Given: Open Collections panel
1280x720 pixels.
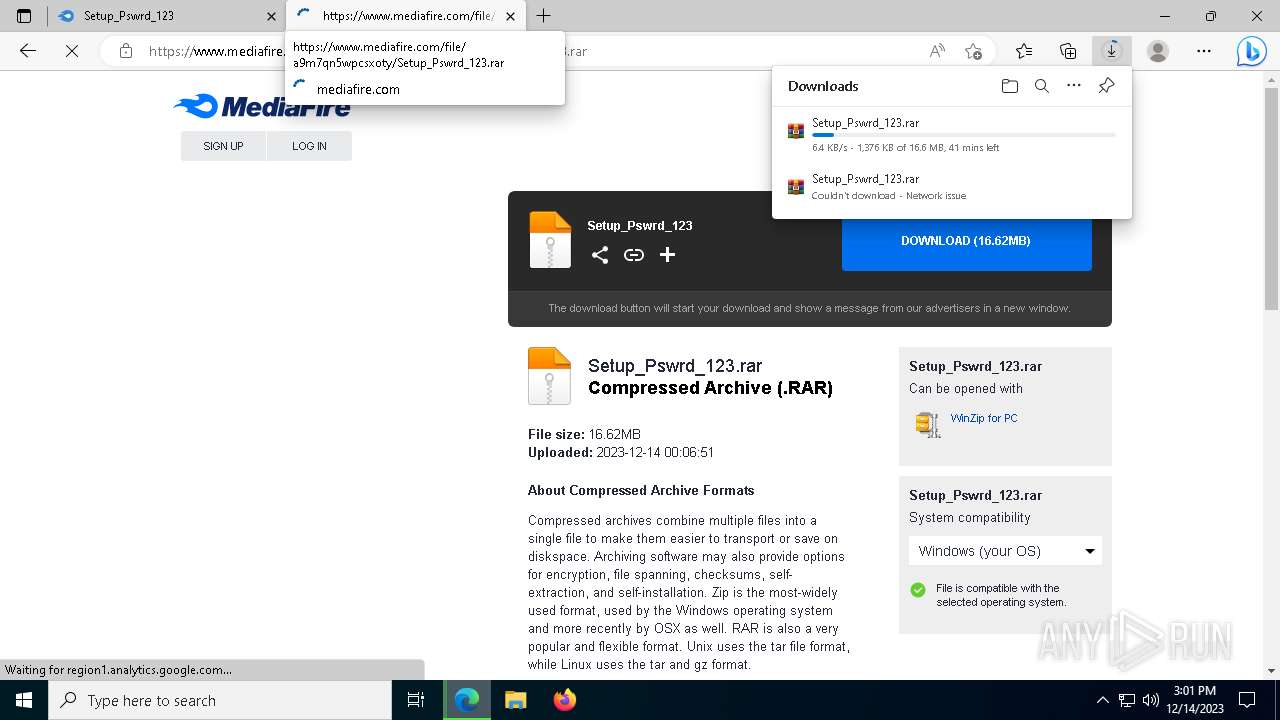Looking at the screenshot, I should pos(1068,51).
